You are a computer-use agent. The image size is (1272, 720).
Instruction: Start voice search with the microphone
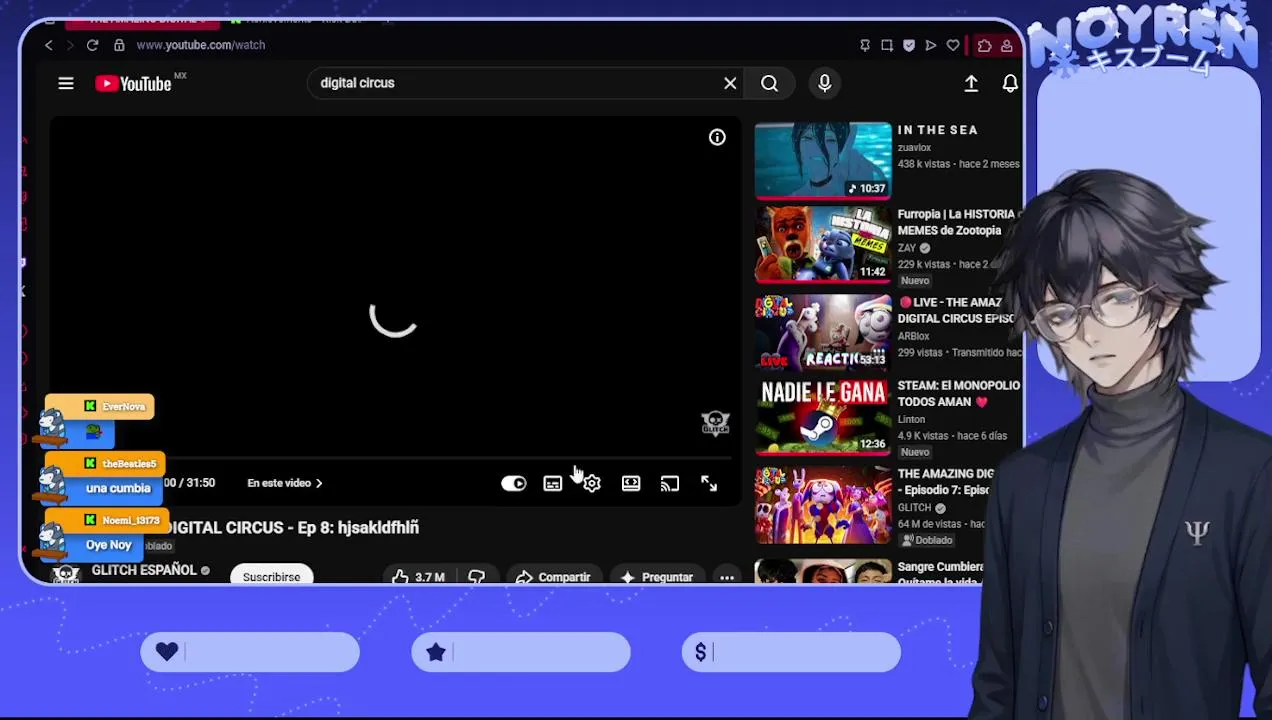click(825, 83)
